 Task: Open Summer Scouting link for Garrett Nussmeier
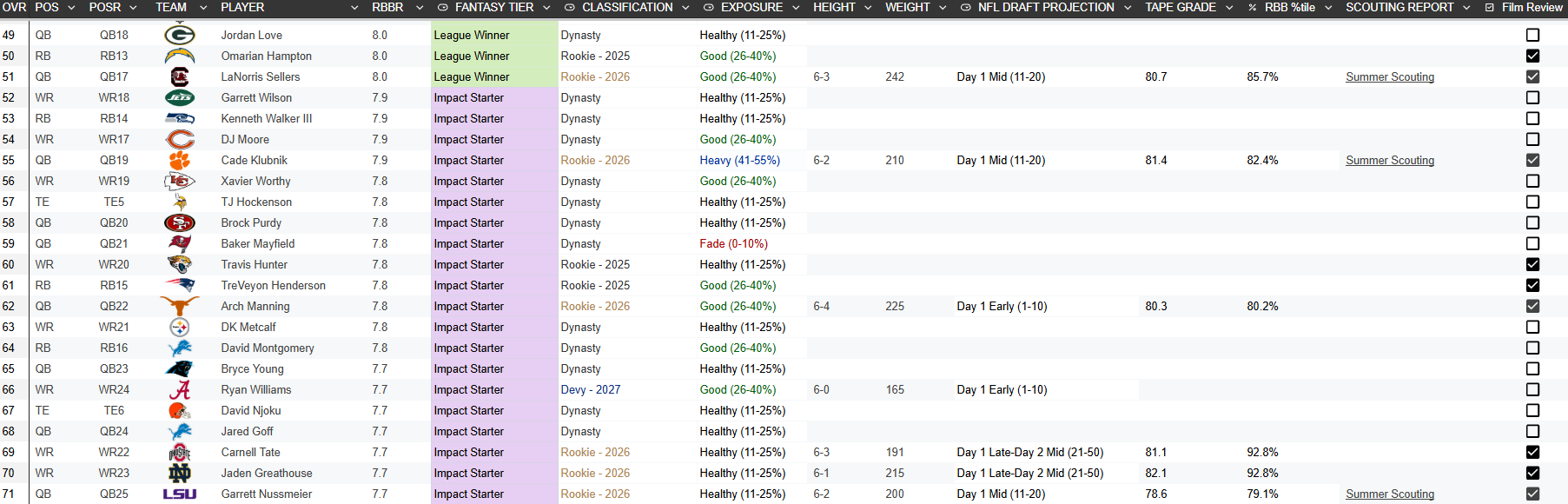(x=1390, y=494)
